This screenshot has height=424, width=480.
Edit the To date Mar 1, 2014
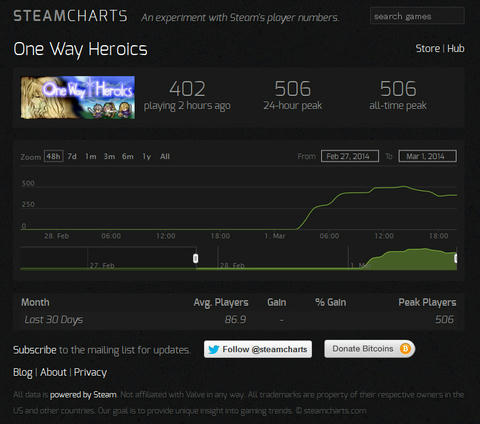coord(427,156)
